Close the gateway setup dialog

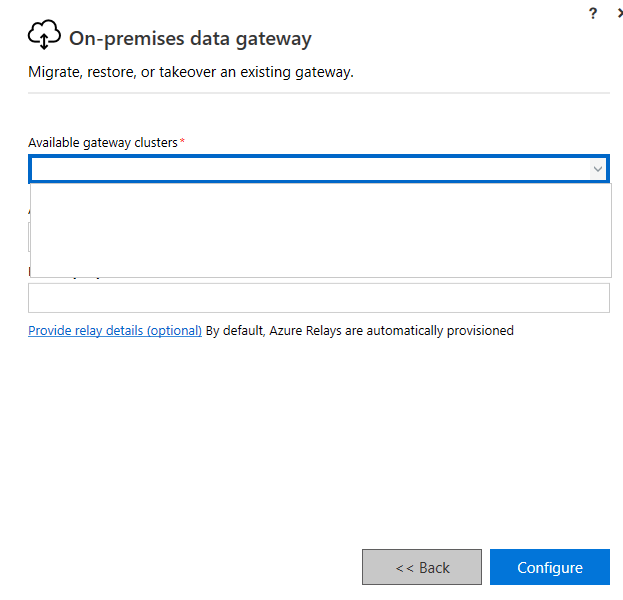click(x=620, y=14)
